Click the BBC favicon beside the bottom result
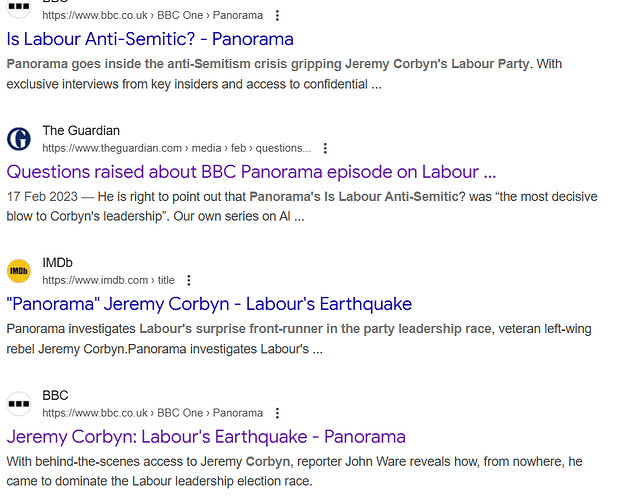The width and height of the screenshot is (632, 500). [19, 404]
